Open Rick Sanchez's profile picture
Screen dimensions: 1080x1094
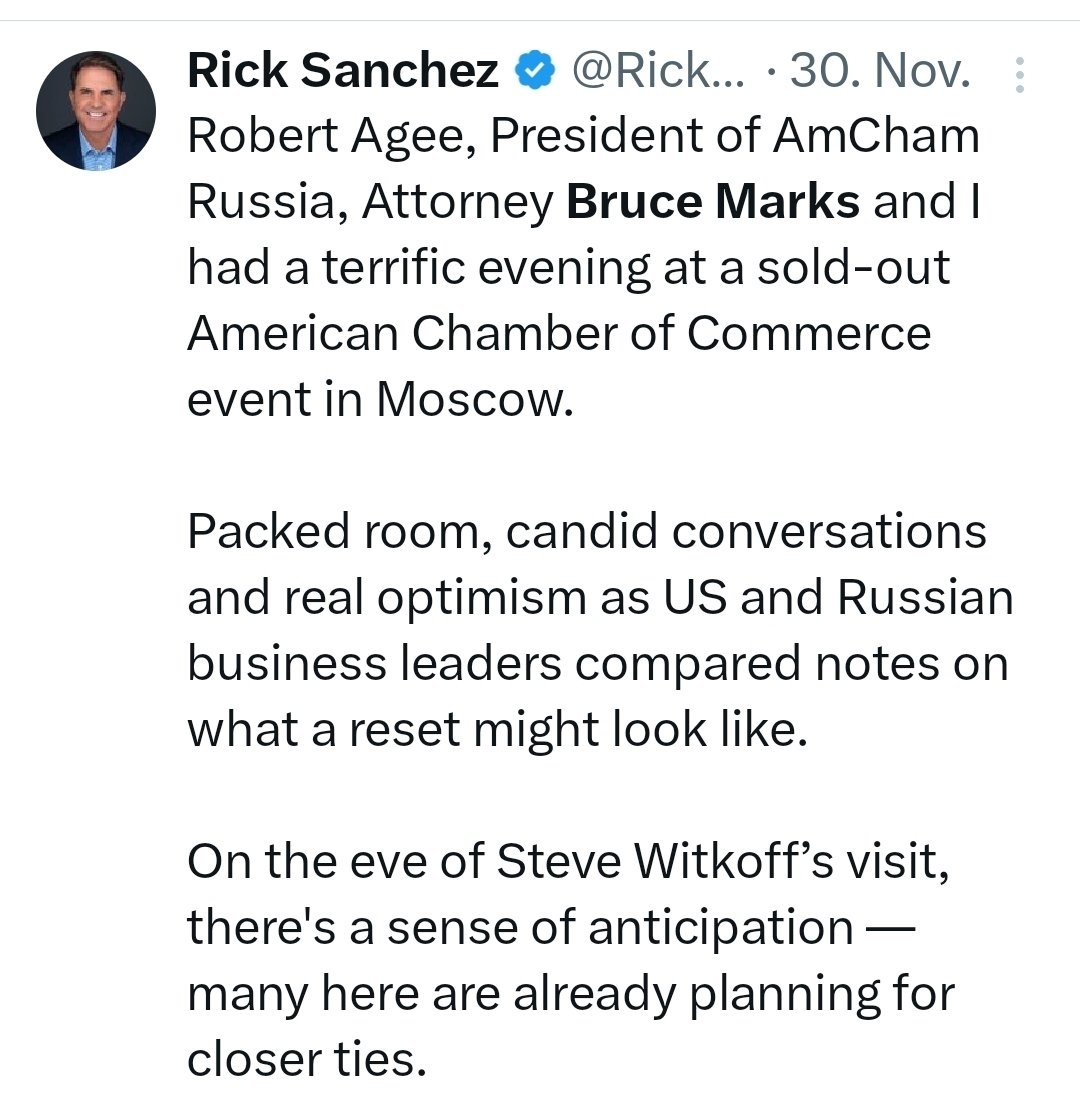pos(96,110)
